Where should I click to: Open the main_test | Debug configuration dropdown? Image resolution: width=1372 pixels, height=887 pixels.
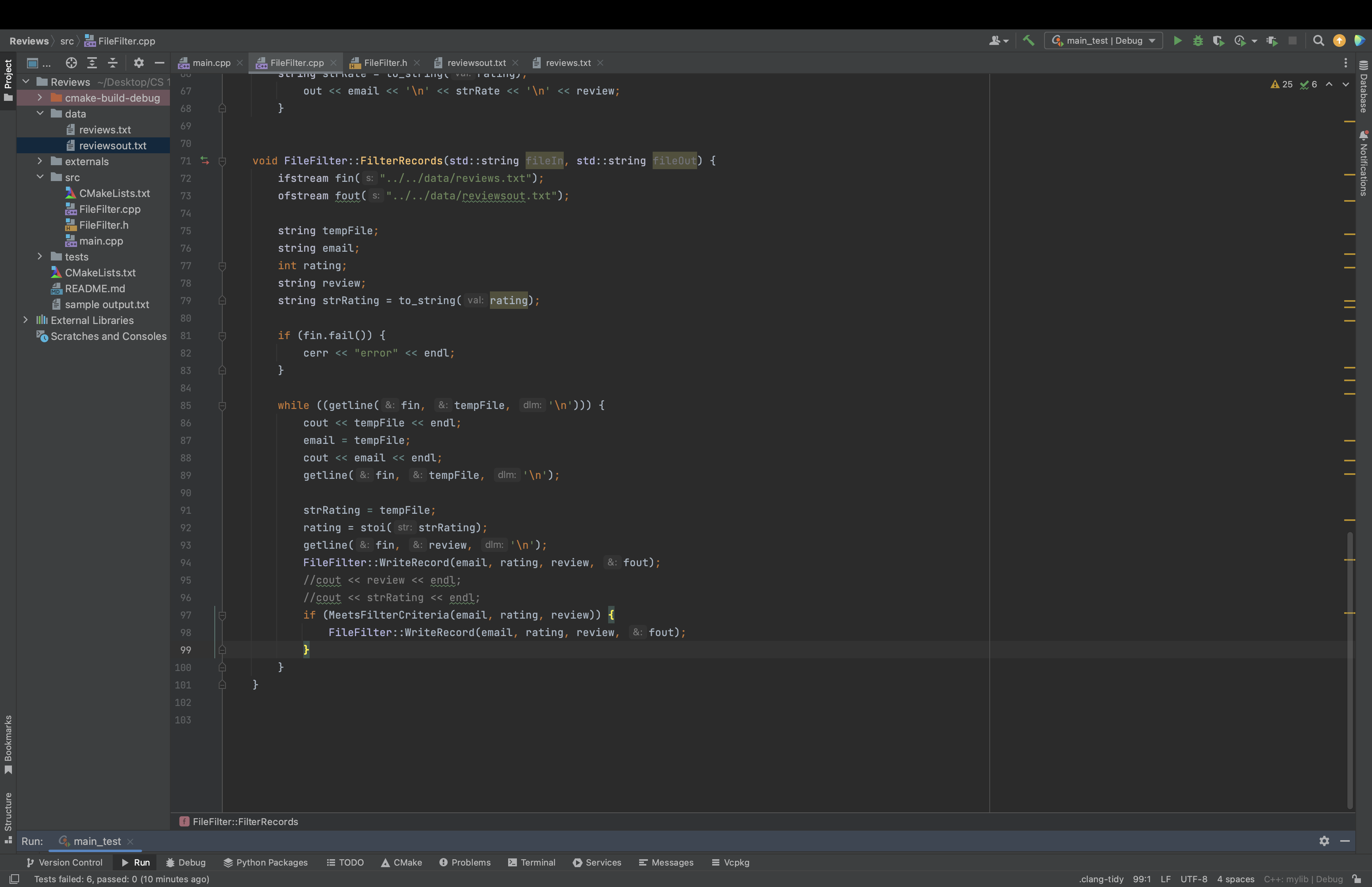pos(1102,40)
